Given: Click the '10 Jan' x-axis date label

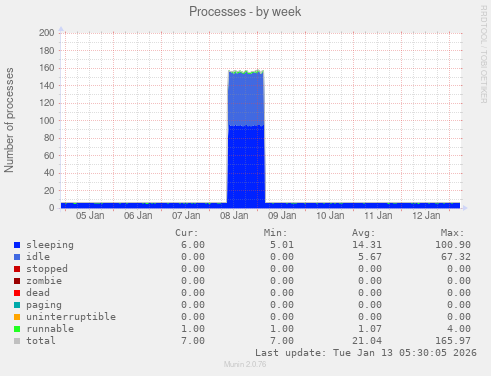Looking at the screenshot, I should (330, 216).
